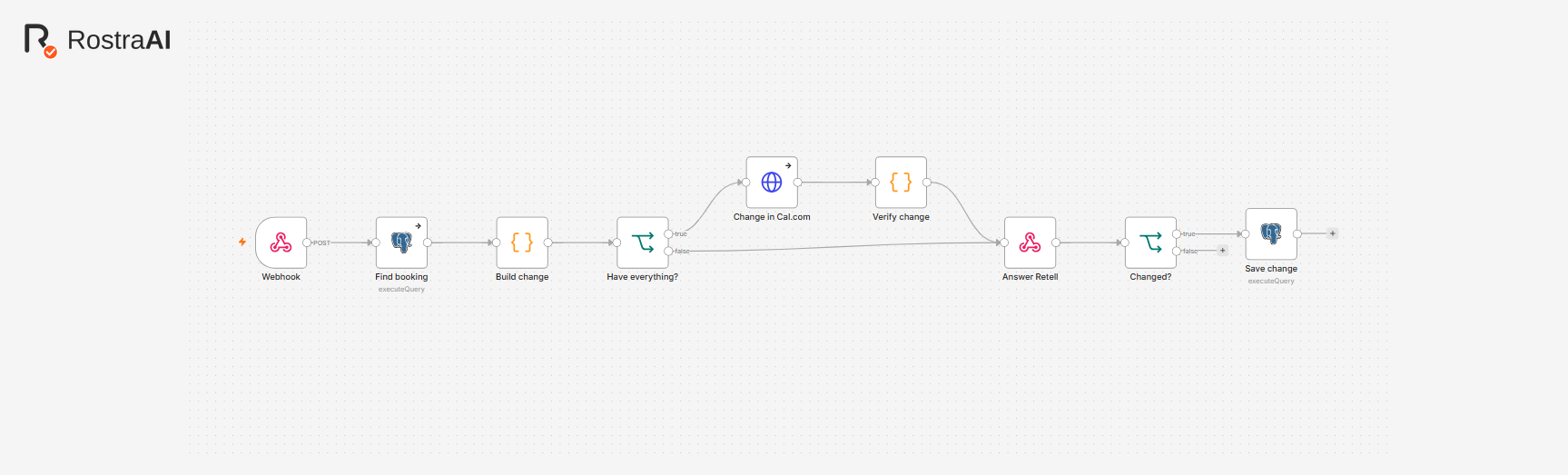Click executeQuery text under Find booking
1568x475 pixels.
[401, 290]
